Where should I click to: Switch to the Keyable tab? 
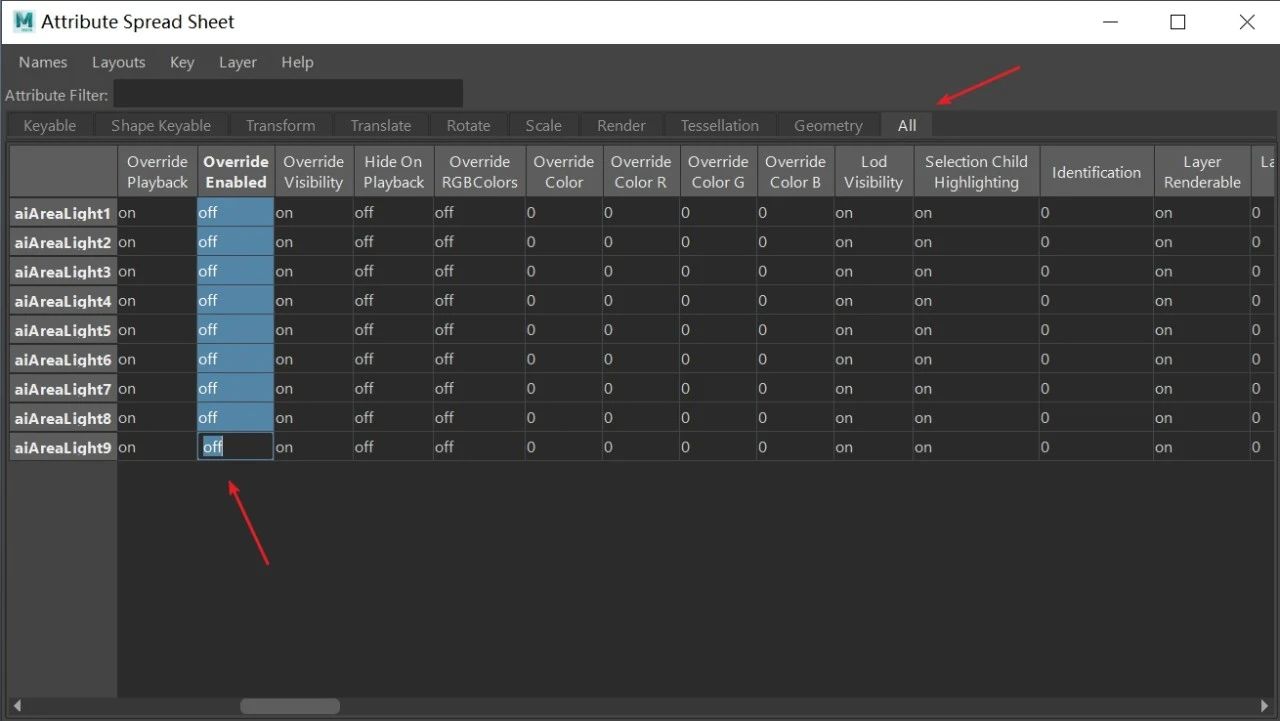(x=50, y=125)
